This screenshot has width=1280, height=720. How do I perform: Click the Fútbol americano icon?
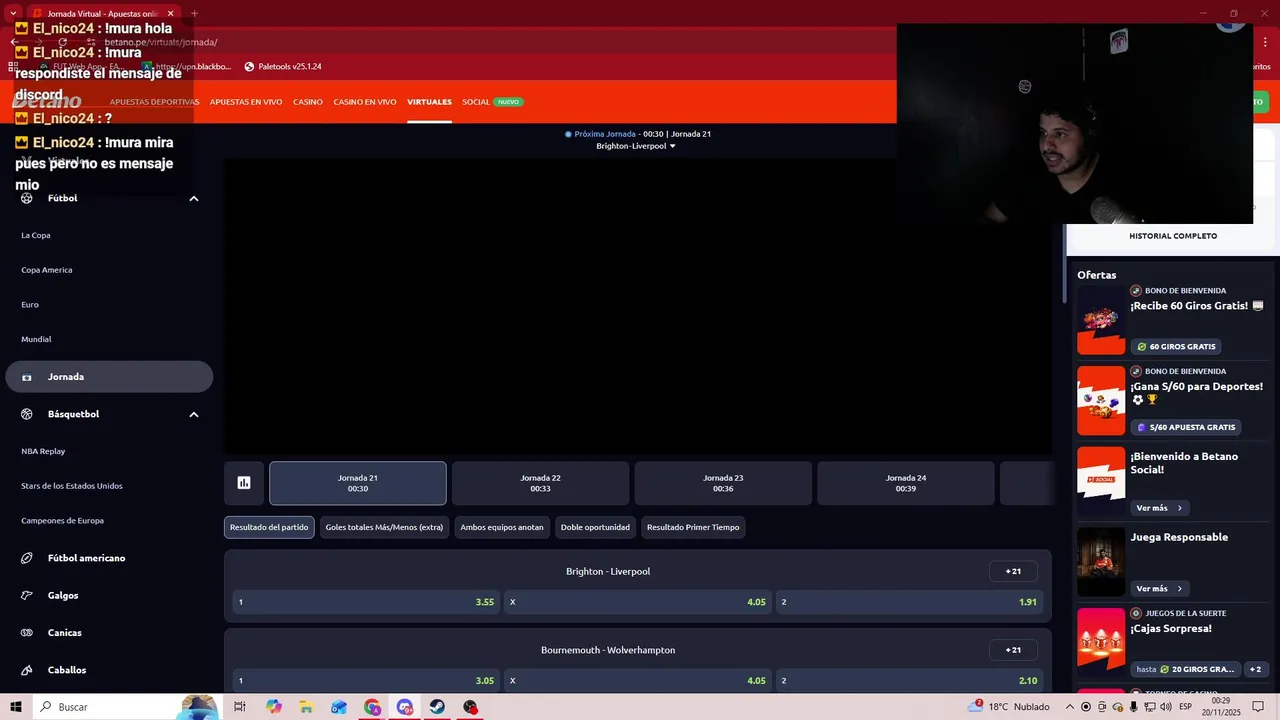27,558
